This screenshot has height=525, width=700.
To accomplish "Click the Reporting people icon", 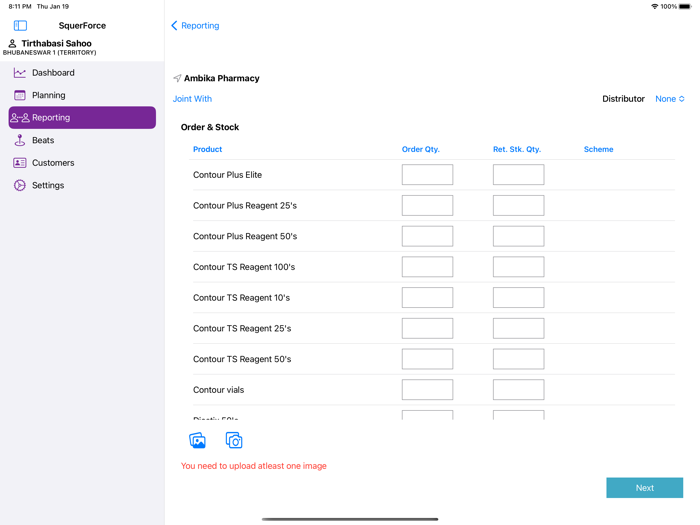I will (20, 118).
